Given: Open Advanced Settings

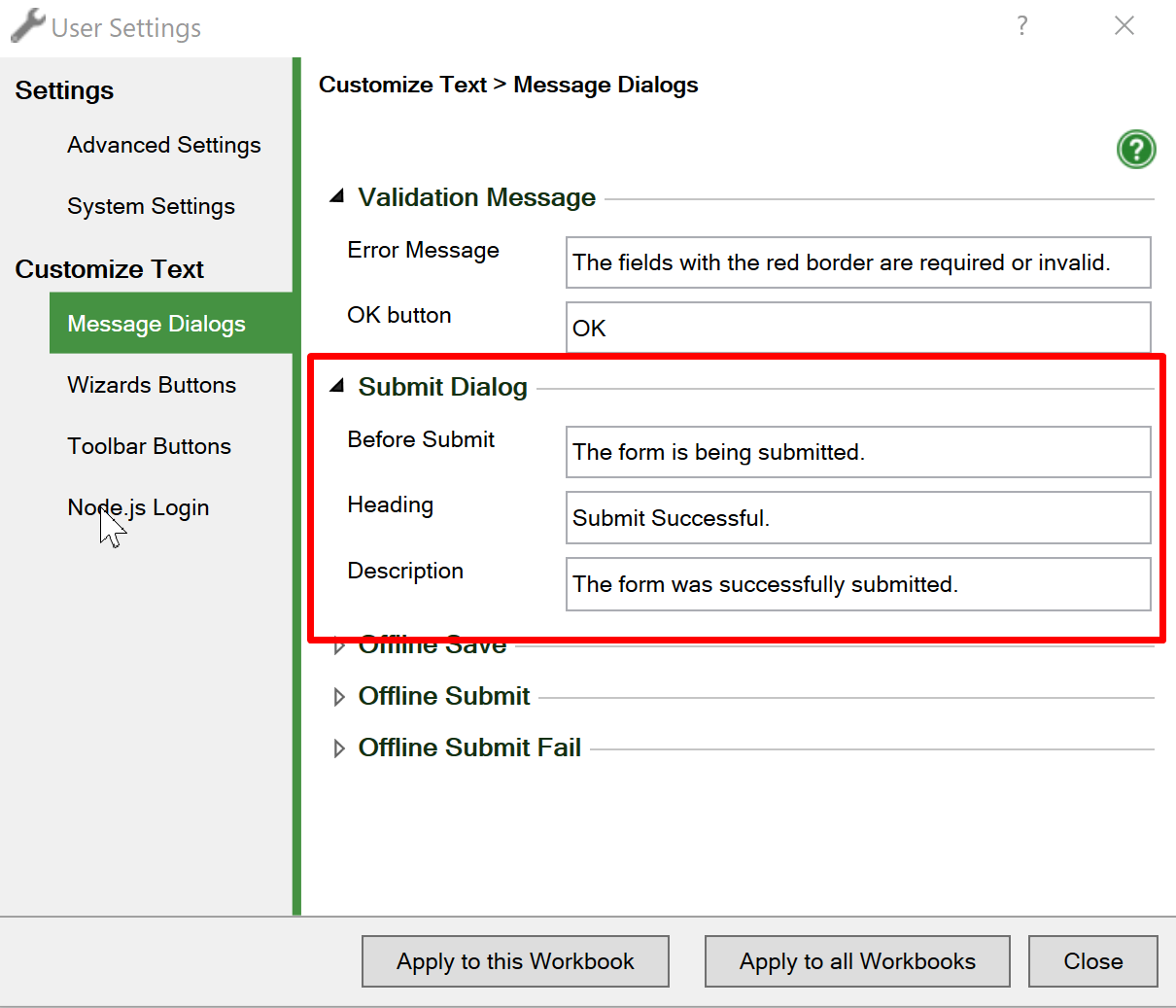Looking at the screenshot, I should point(163,144).
